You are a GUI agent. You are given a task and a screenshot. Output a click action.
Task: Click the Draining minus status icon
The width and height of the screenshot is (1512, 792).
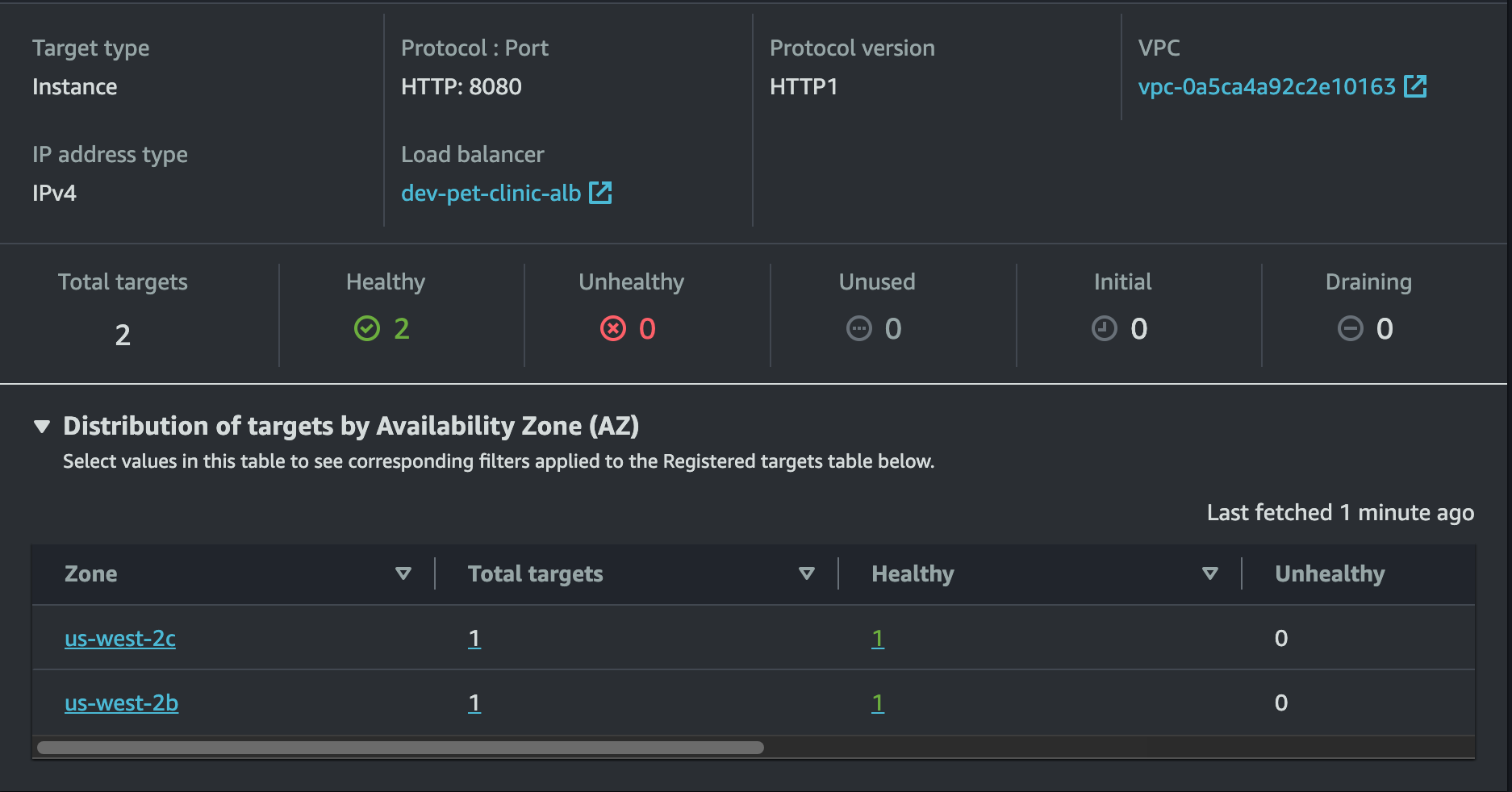pos(1351,329)
